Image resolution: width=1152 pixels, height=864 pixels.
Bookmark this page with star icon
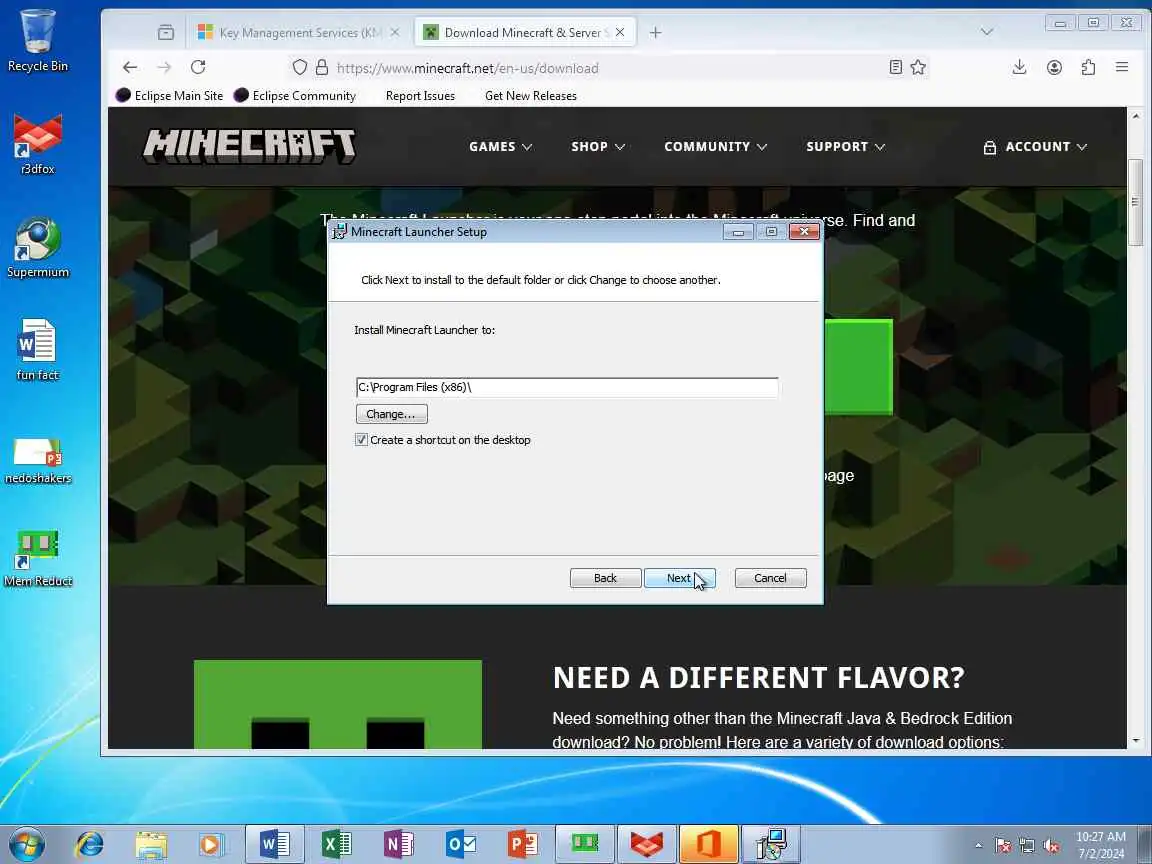(x=918, y=68)
